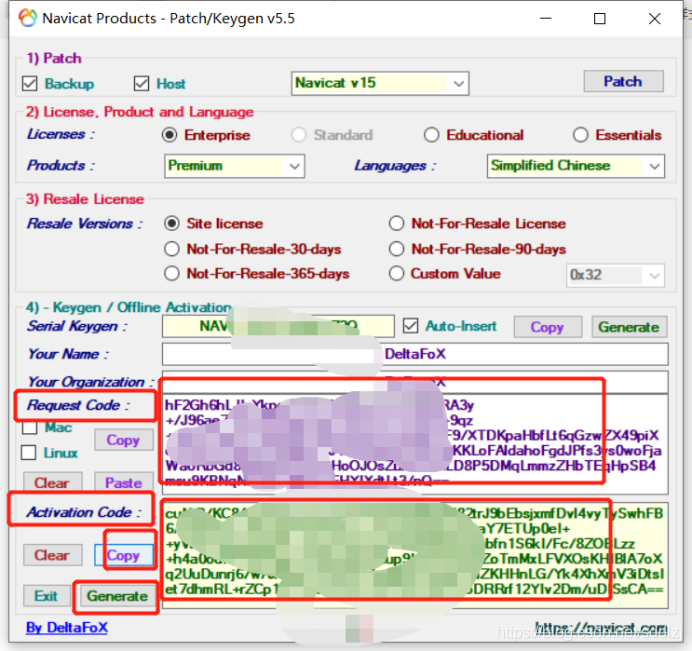Expand the Premium products dropdown
692x651 pixels.
234,166
